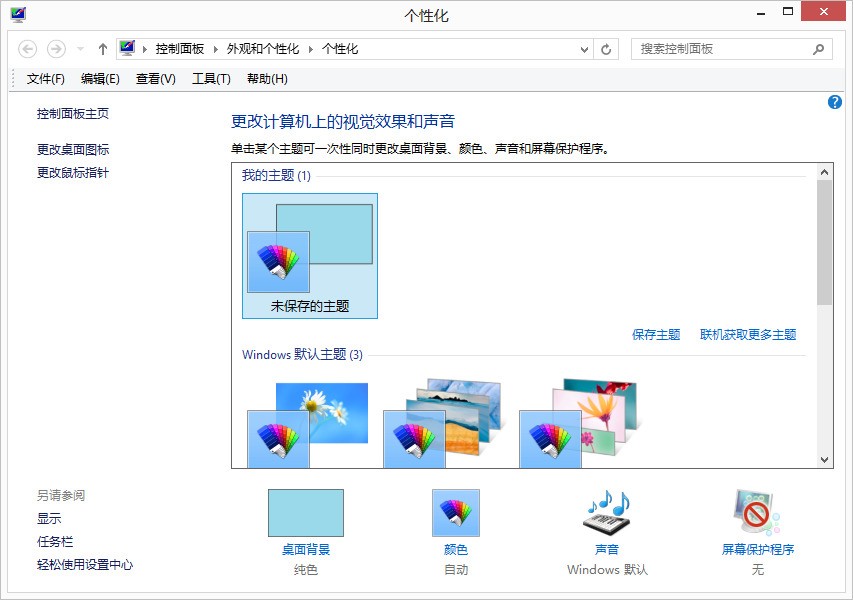Open 更改桌面图标 link
Screen dimensions: 853x600
(x=73, y=149)
